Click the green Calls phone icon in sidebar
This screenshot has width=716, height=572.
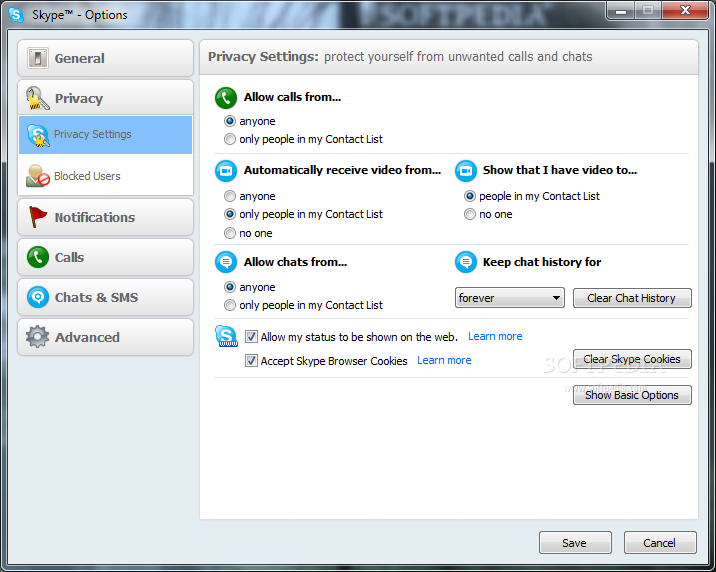pos(37,257)
